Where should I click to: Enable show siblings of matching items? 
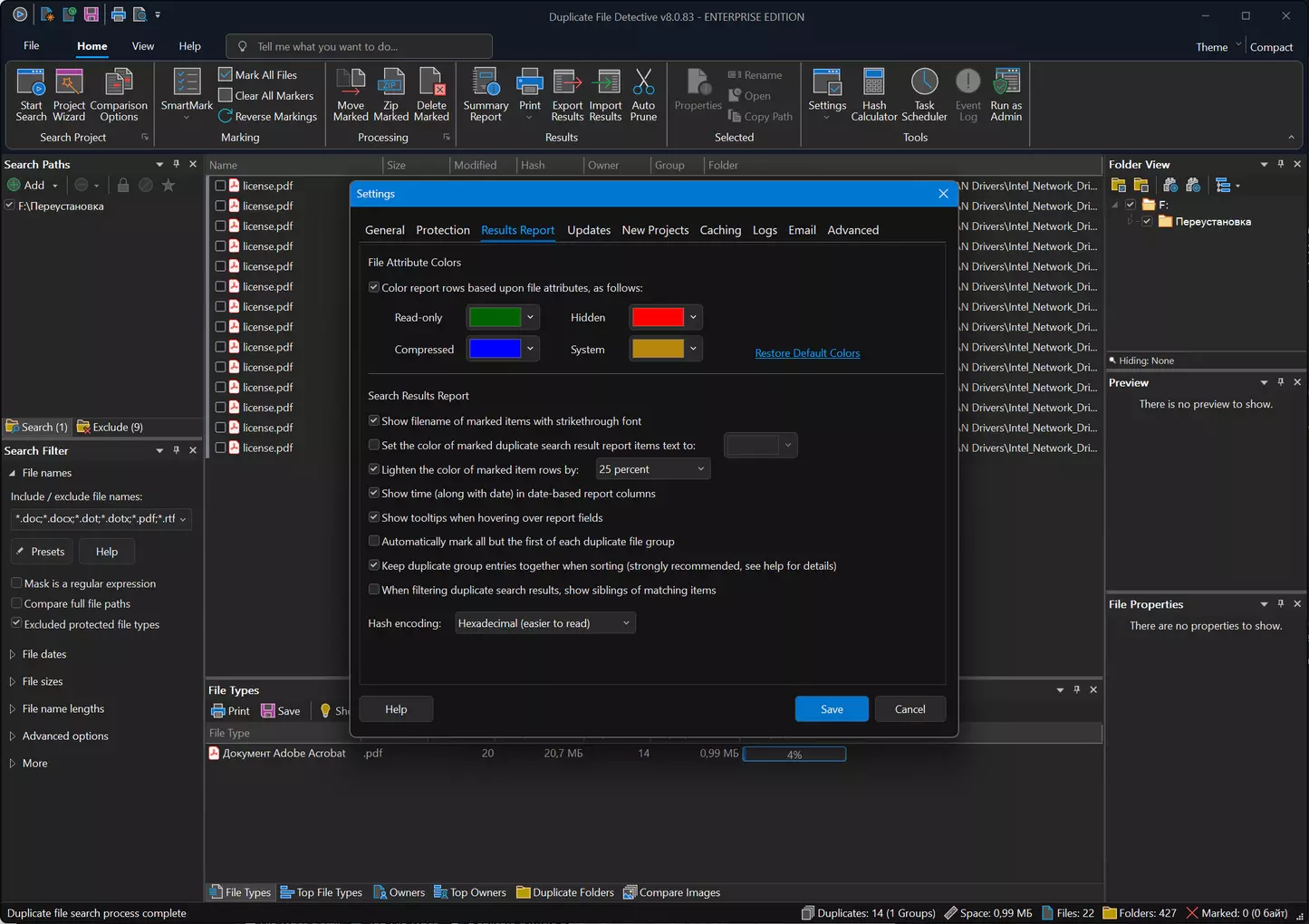pyautogui.click(x=373, y=590)
